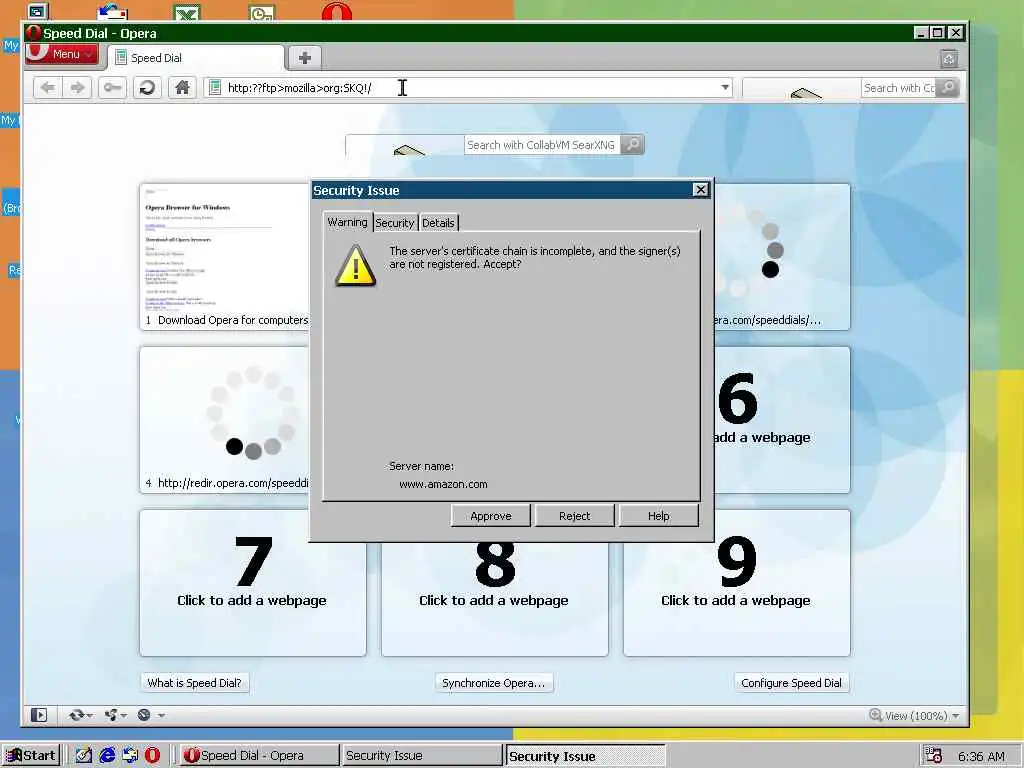This screenshot has width=1024, height=768.
Task: Click the Wand password key icon
Action: 112,88
